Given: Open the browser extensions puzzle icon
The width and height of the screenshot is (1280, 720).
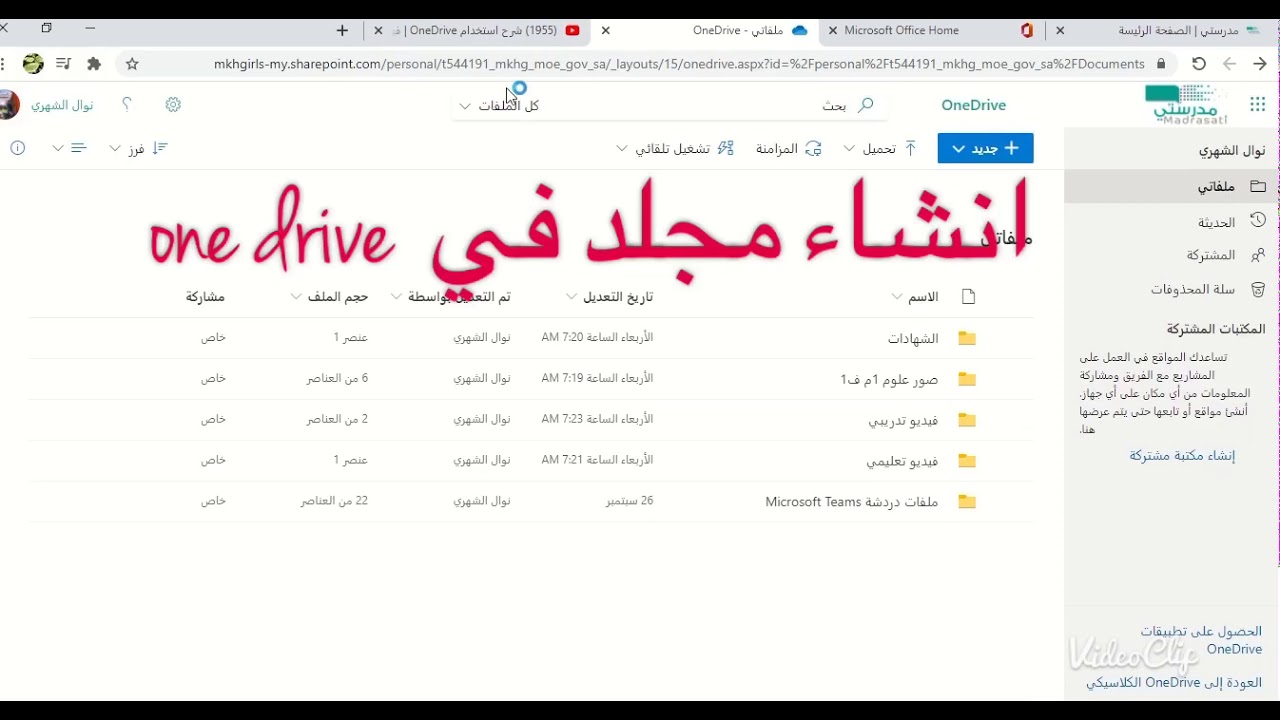Looking at the screenshot, I should pyautogui.click(x=94, y=64).
